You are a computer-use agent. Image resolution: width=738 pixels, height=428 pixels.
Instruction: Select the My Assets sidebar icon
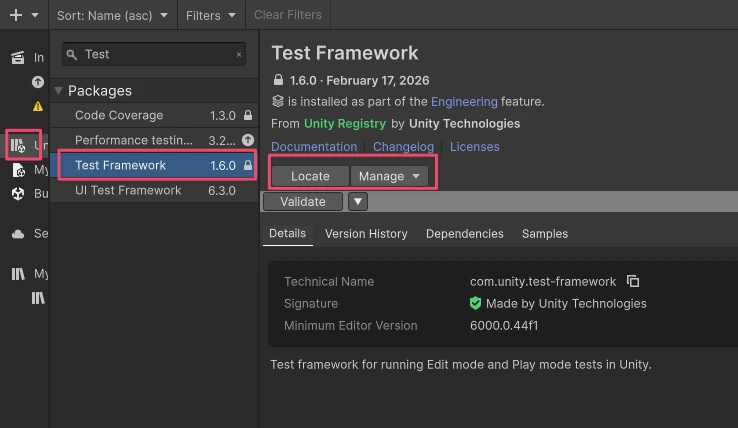pos(18,274)
